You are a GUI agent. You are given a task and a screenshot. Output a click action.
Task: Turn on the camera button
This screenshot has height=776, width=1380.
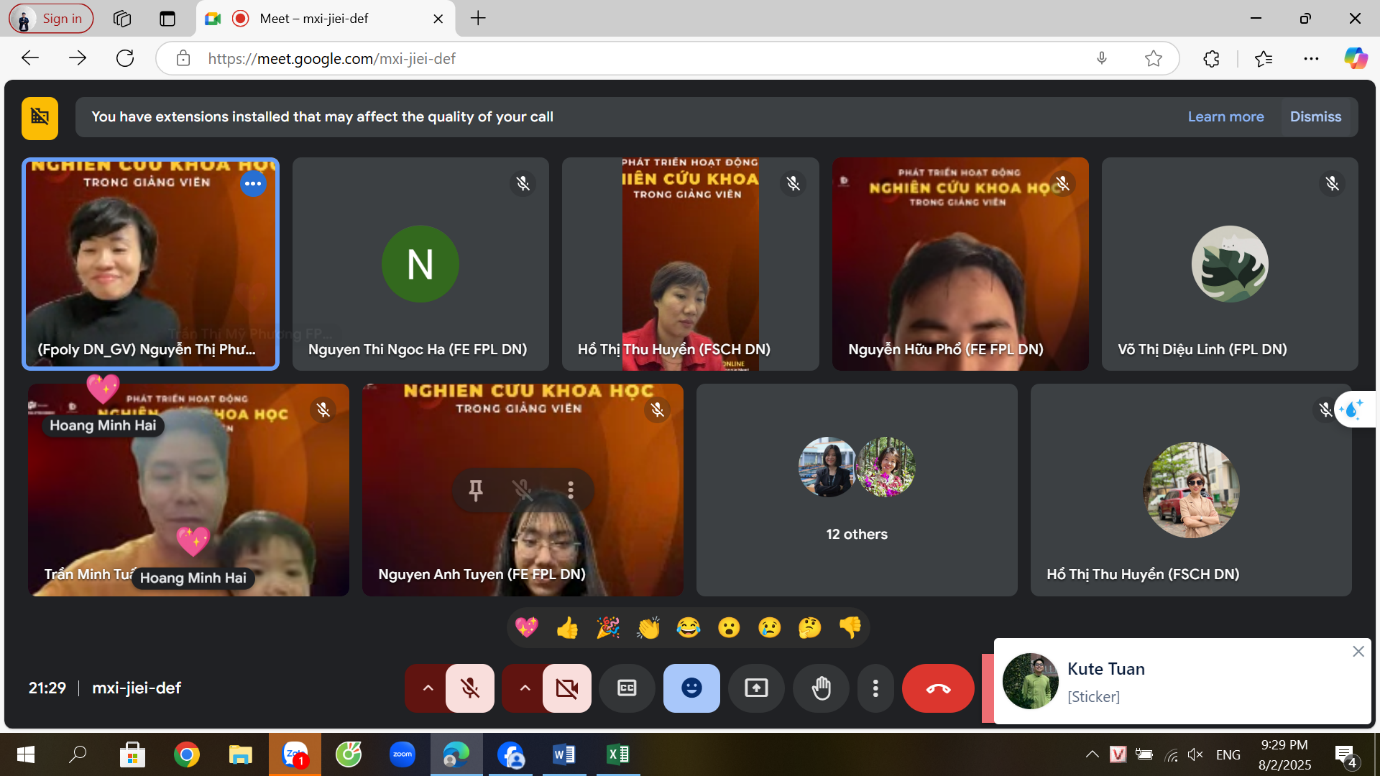tap(567, 688)
